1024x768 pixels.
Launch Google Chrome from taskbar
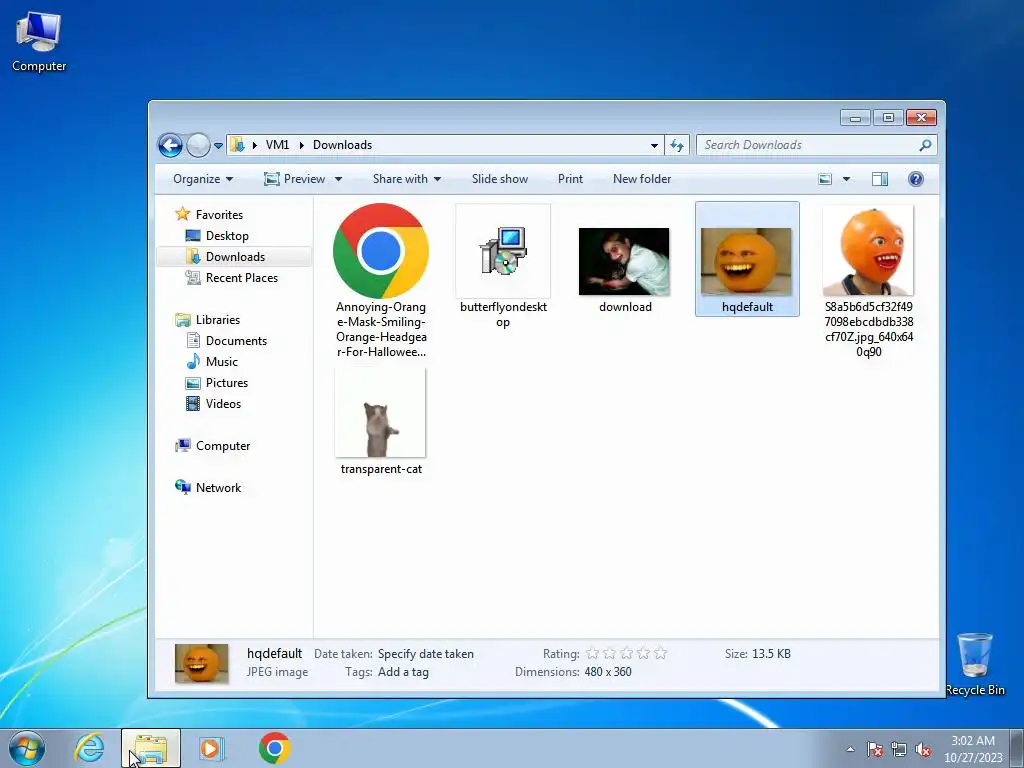click(x=274, y=748)
